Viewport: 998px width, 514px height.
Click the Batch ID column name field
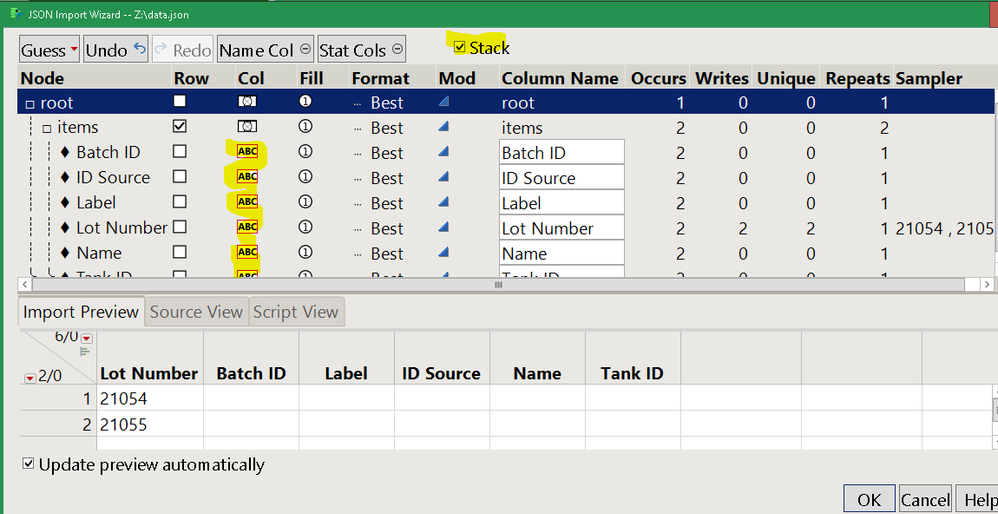pyautogui.click(x=561, y=152)
